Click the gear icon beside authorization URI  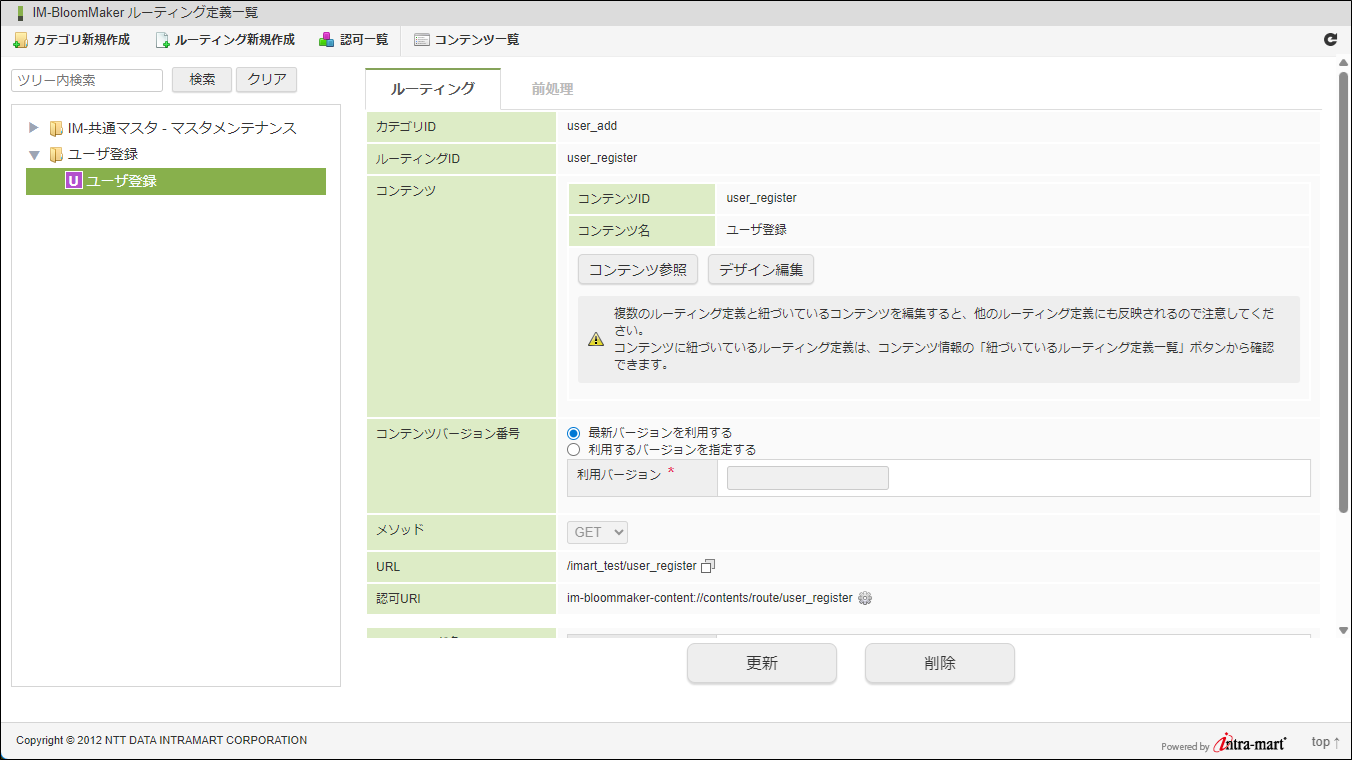[x=865, y=598]
